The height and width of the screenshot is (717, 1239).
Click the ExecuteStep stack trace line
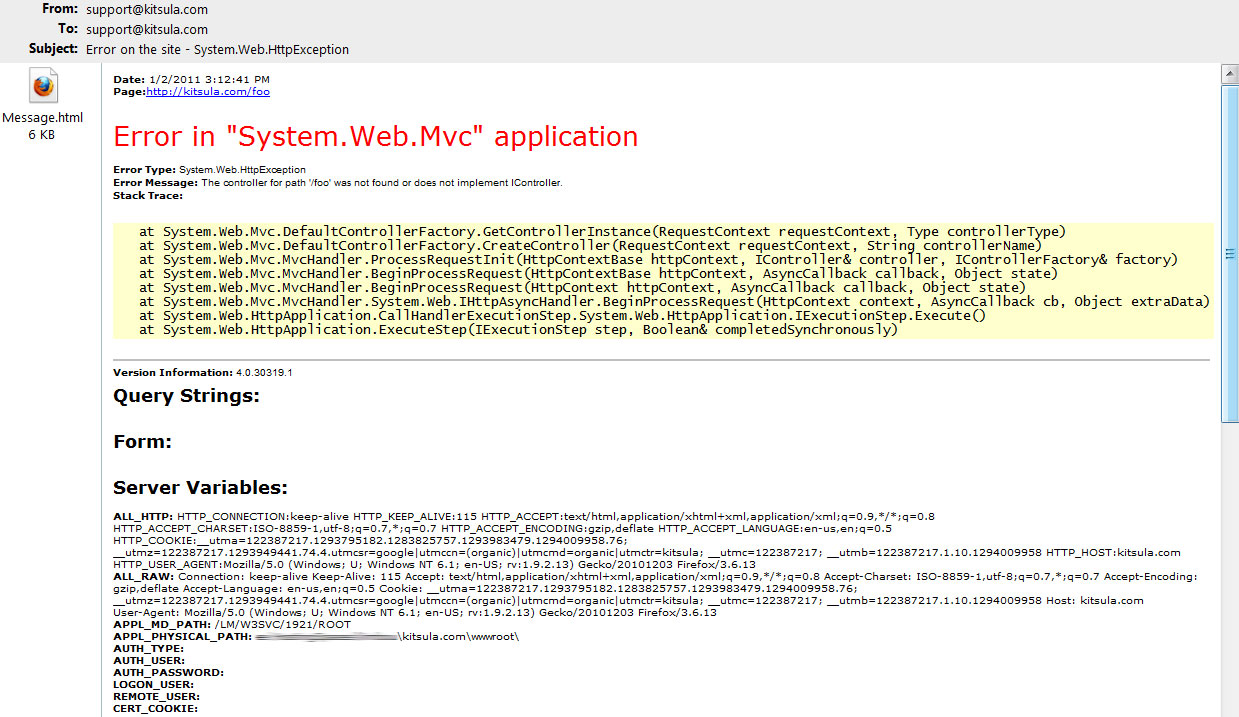tap(518, 329)
